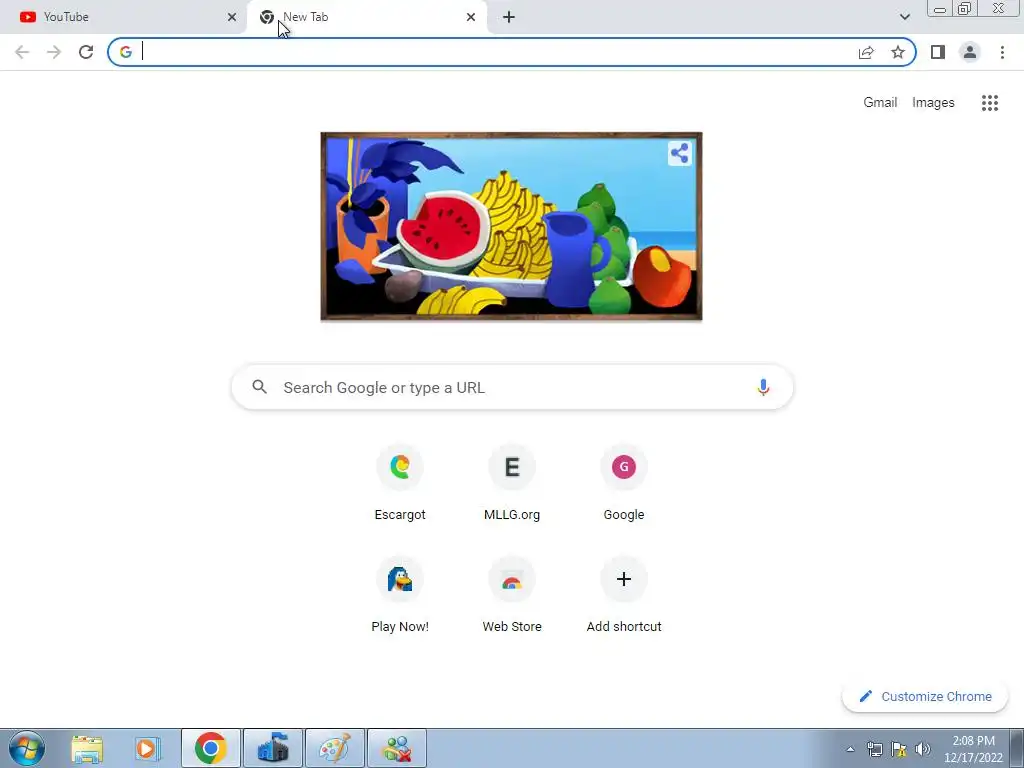Image resolution: width=1024 pixels, height=768 pixels.
Task: Open the Escargot shortcut
Action: pyautogui.click(x=400, y=484)
